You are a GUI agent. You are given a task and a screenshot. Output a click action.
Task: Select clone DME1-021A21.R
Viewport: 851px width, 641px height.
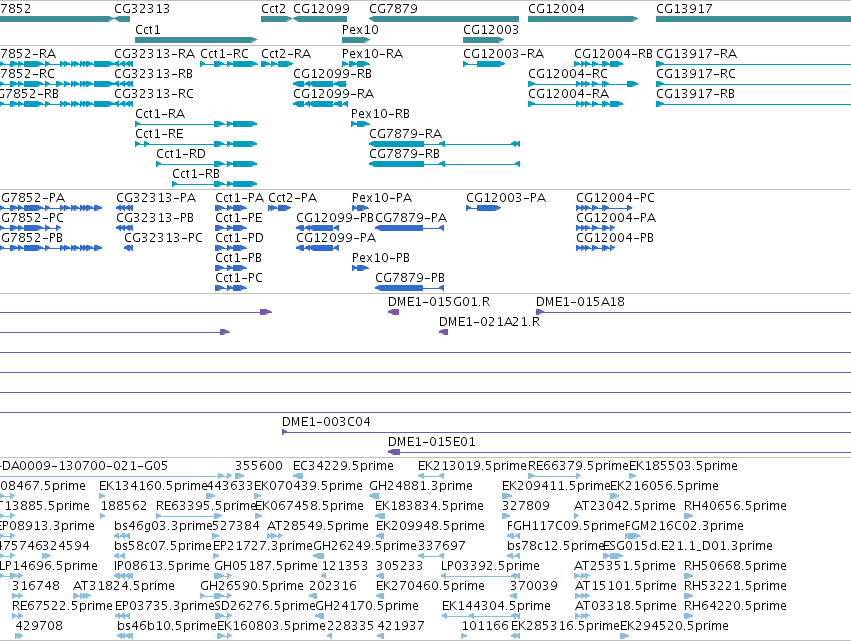click(443, 332)
